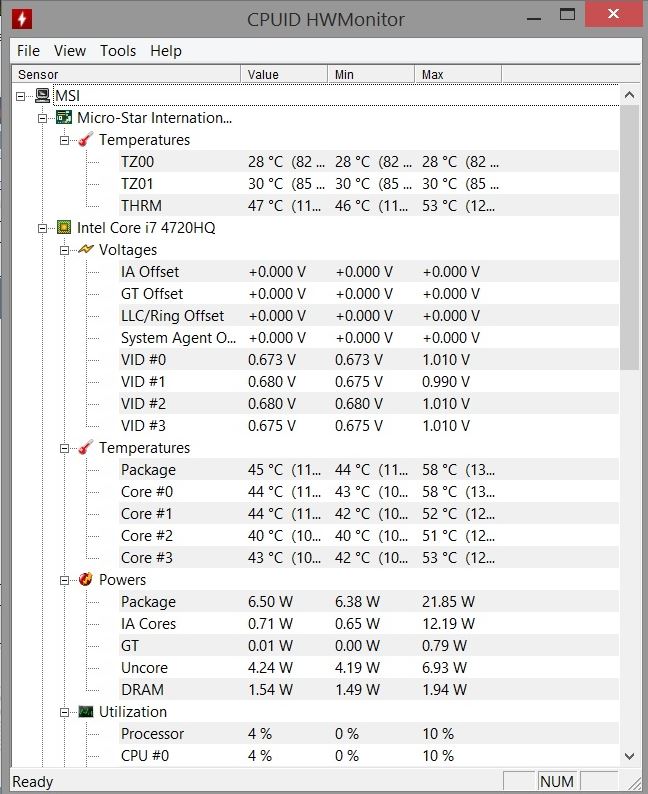648x794 pixels.
Task: Select the Package temperature row
Action: click(x=368, y=469)
